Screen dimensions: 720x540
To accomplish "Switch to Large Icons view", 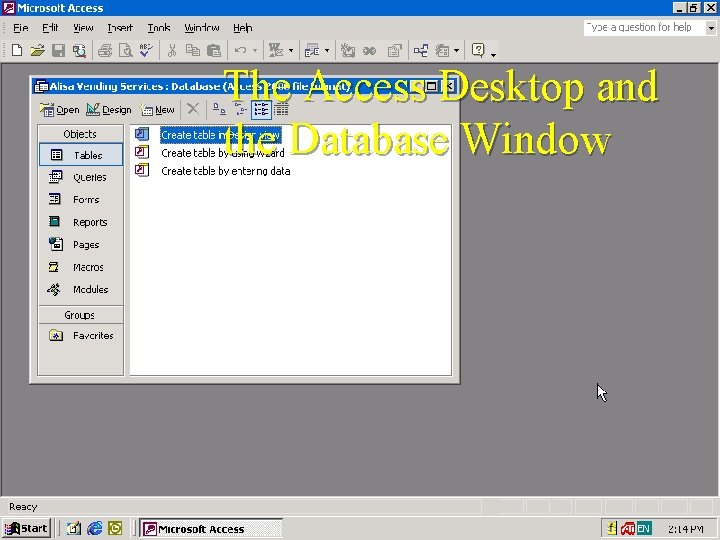I will click(x=219, y=109).
